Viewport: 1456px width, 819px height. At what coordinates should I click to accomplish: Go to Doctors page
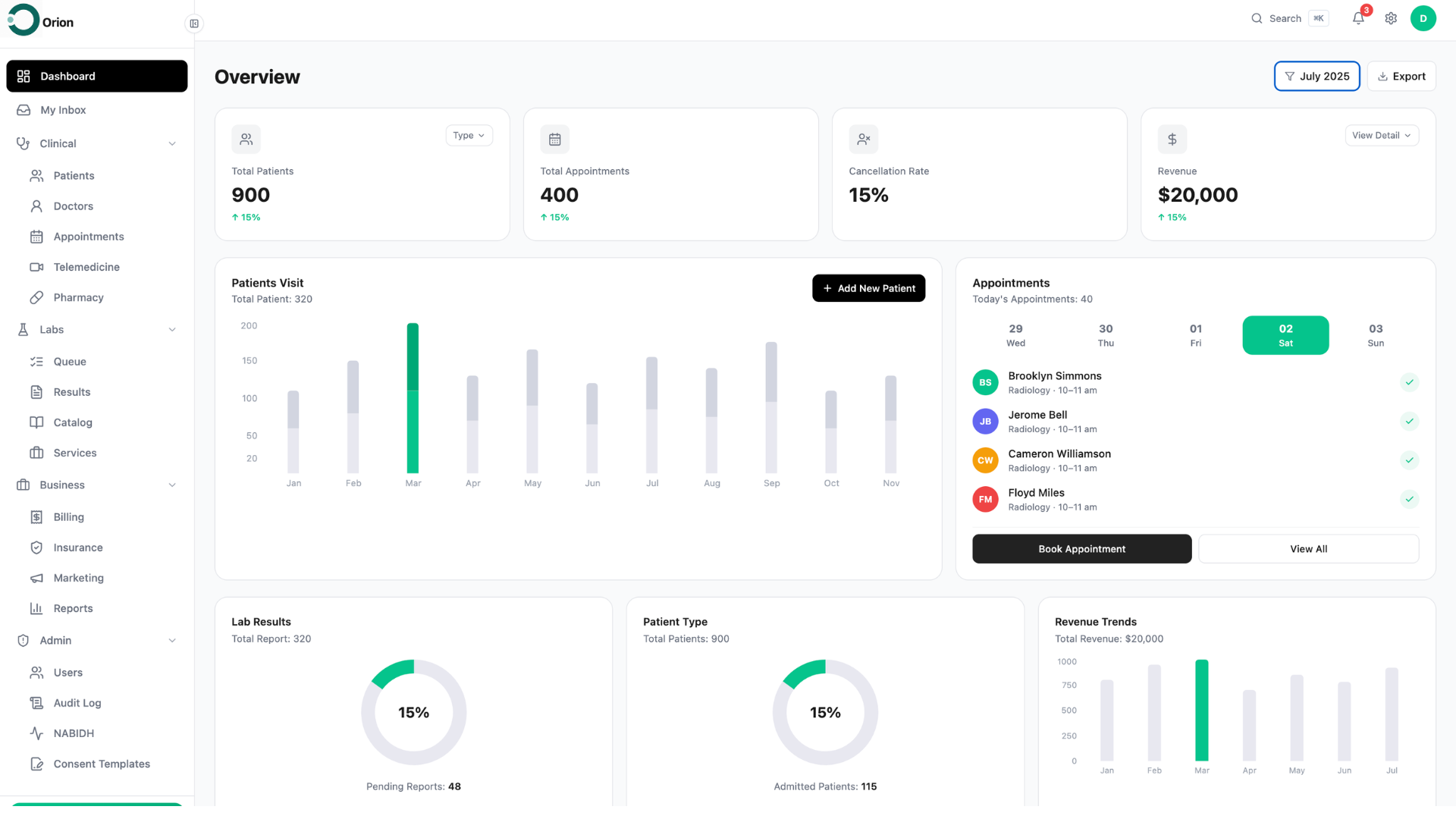pyautogui.click(x=97, y=206)
